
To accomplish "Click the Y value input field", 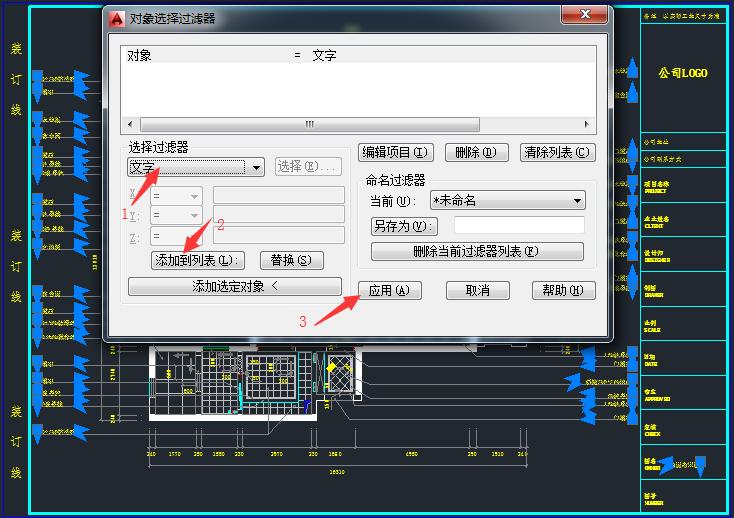I will pyautogui.click(x=279, y=214).
